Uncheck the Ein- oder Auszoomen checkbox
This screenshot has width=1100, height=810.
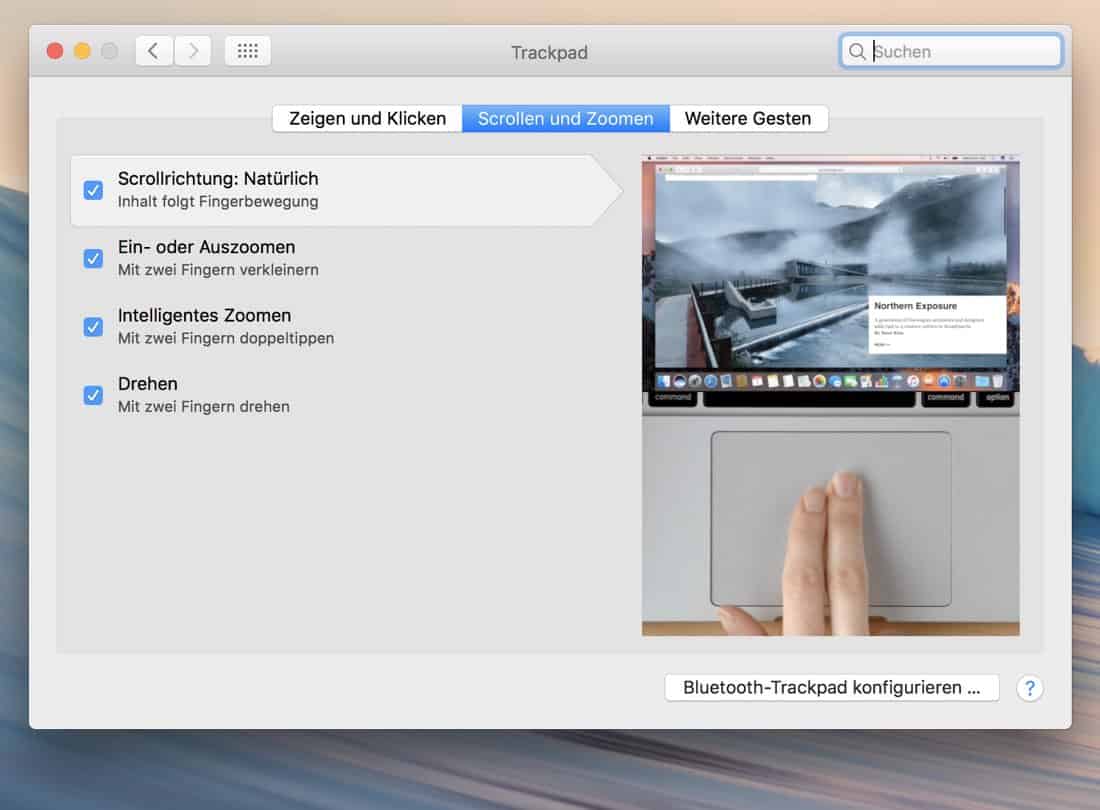[93, 258]
